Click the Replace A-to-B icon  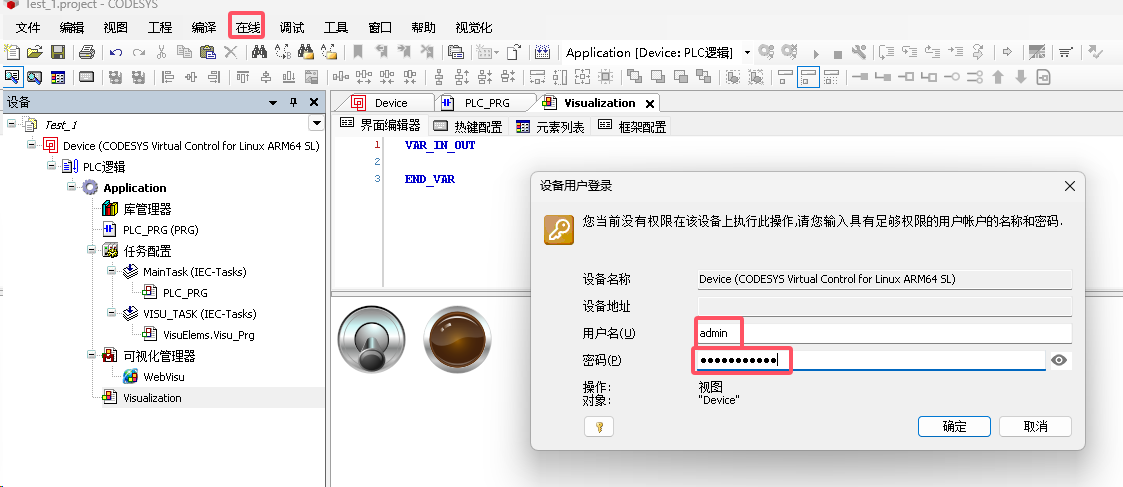[x=283, y=52]
